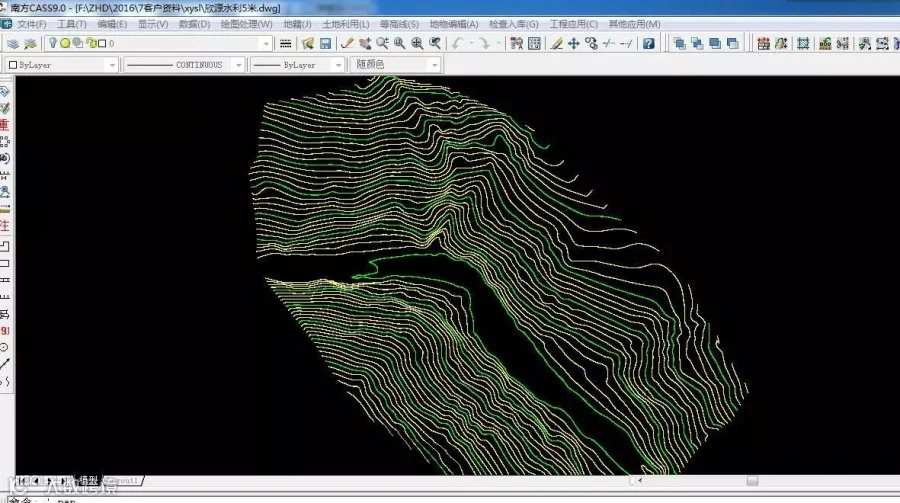Click the circle tool in sidebar
Viewport: 900px width, 503px height.
pyautogui.click(x=5, y=347)
